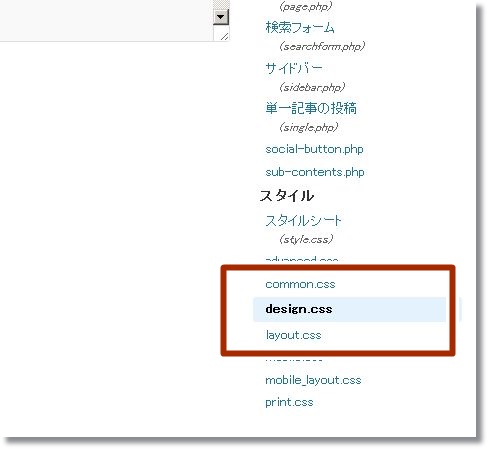Open social-button.php for editing

click(x=314, y=149)
